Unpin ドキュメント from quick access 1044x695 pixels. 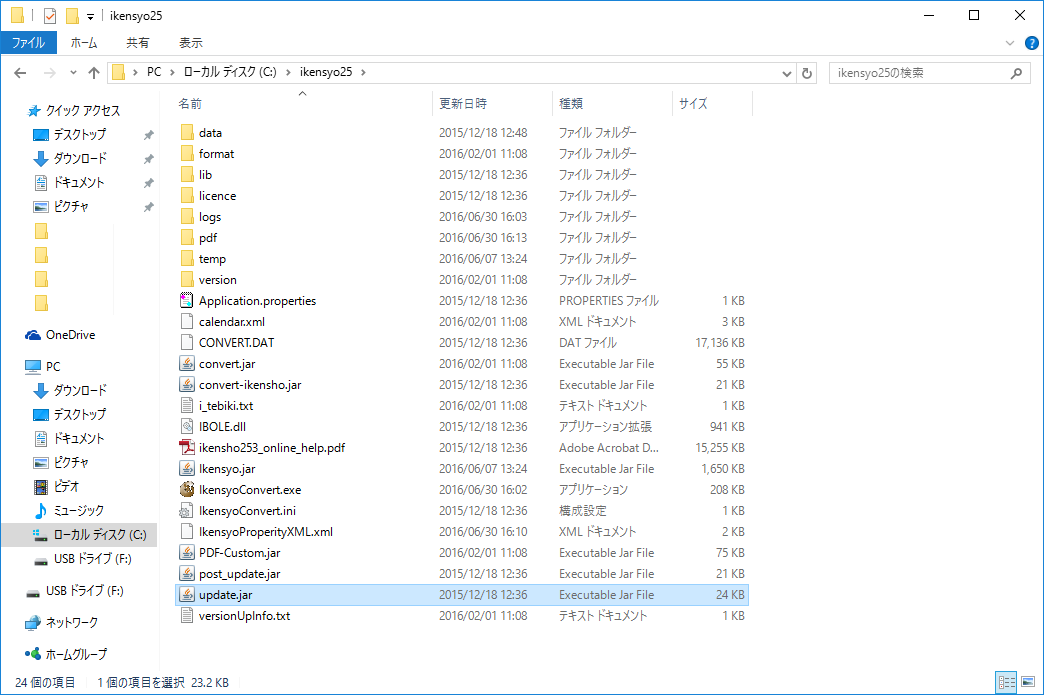(x=148, y=183)
